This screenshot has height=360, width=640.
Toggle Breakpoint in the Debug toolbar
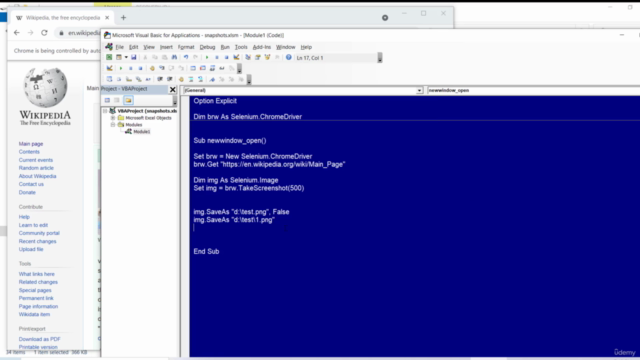pyautogui.click(x=152, y=68)
